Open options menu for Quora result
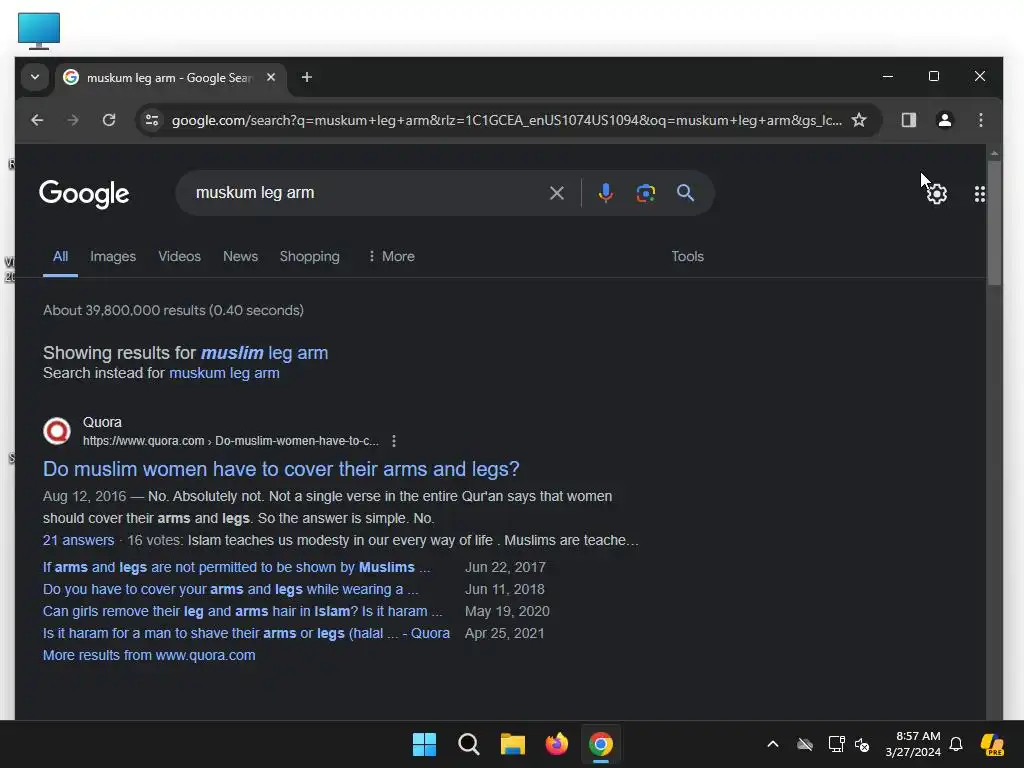This screenshot has width=1024, height=768. pos(394,441)
